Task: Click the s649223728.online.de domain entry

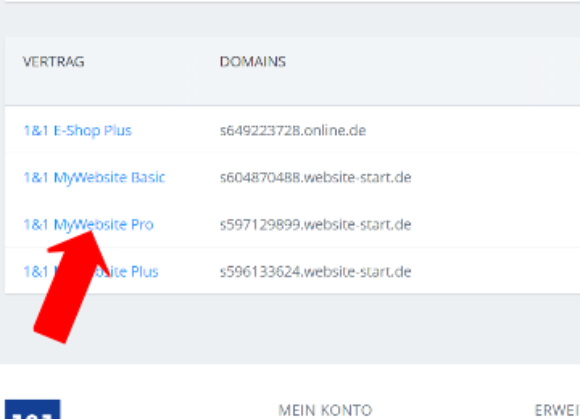Action: [293, 131]
